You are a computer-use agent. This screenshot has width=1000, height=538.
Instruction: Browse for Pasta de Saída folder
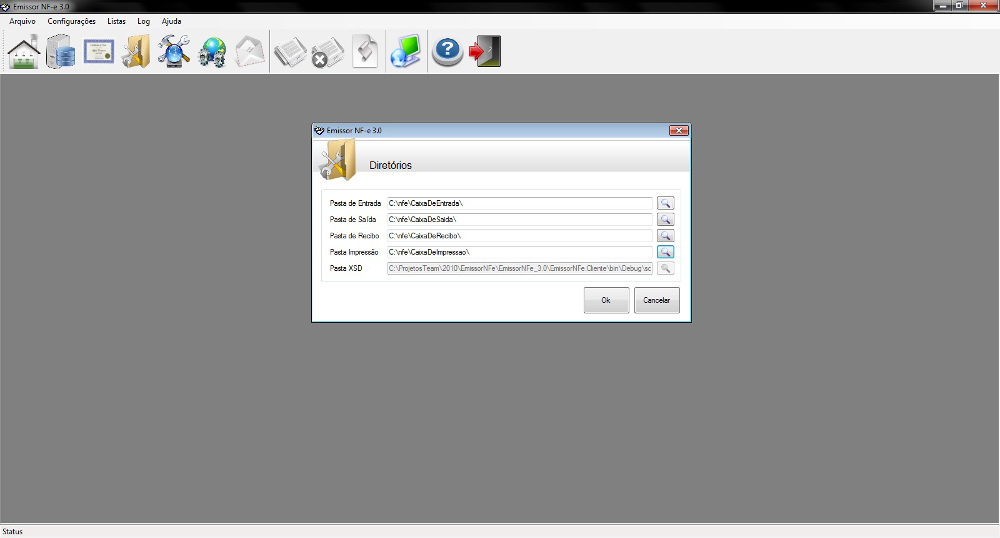tap(665, 219)
